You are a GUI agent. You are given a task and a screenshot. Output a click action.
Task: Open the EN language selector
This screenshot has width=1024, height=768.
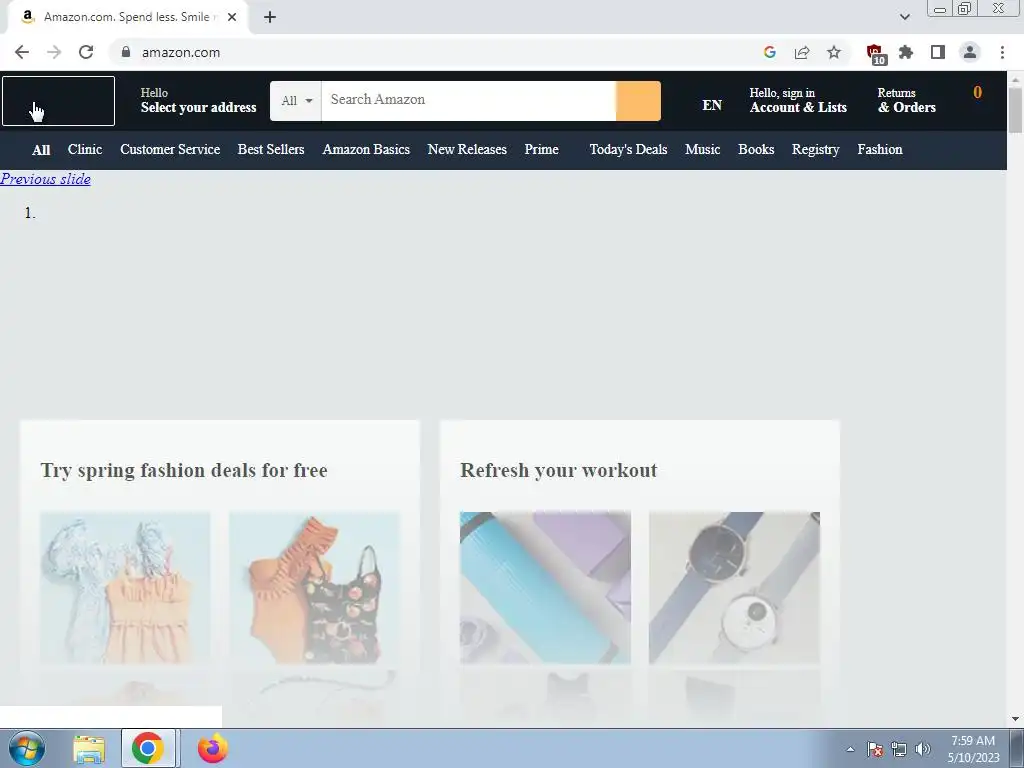click(x=712, y=104)
